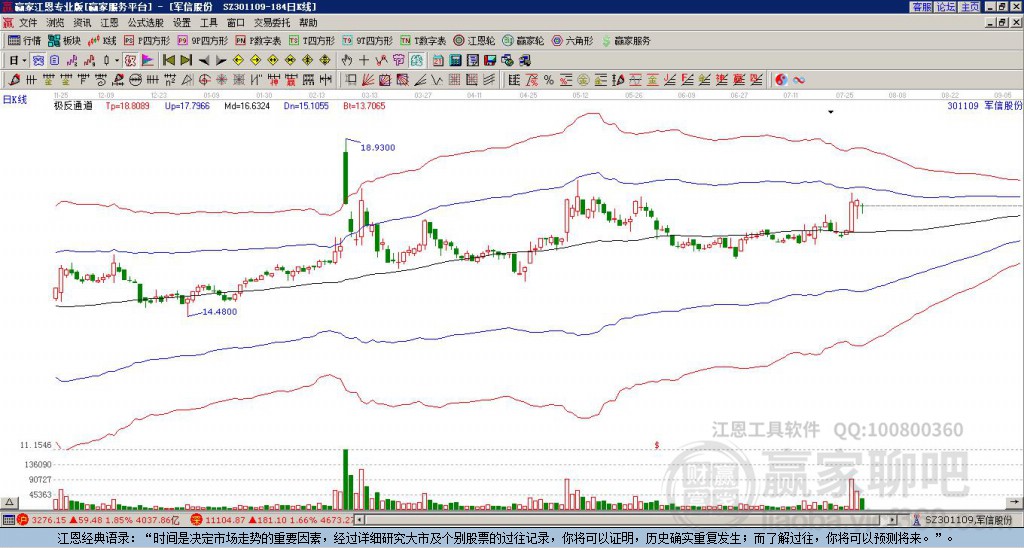The width and height of the screenshot is (1024, 548).
Task: Click the calendar date icon
Action: [438, 60]
